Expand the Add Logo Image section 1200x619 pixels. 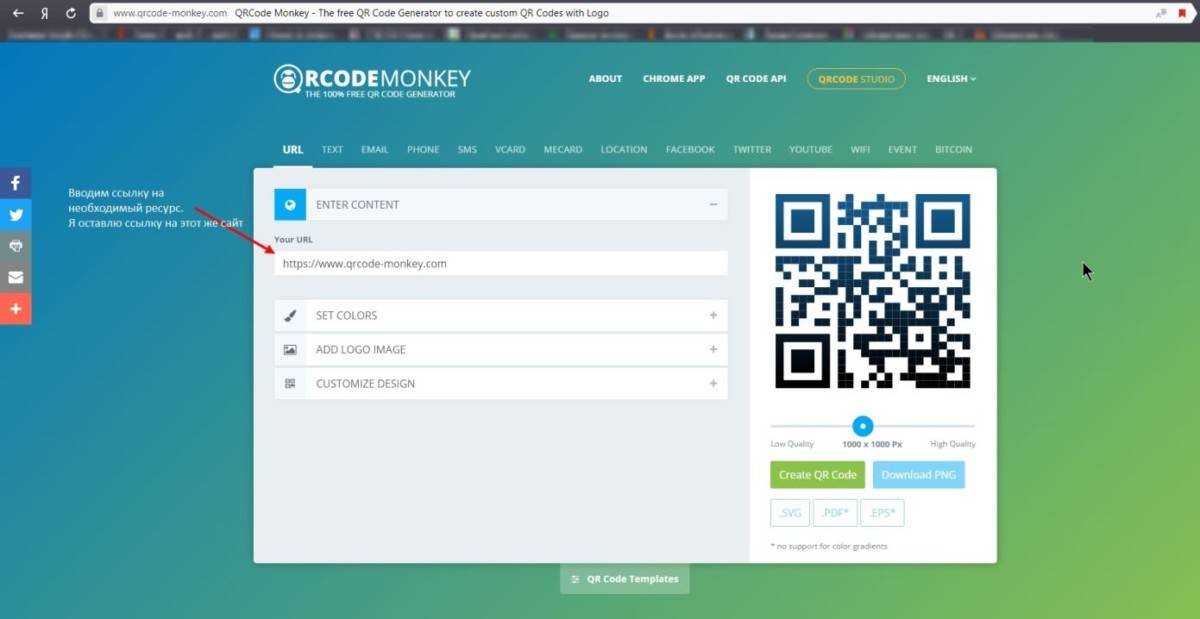(x=713, y=350)
